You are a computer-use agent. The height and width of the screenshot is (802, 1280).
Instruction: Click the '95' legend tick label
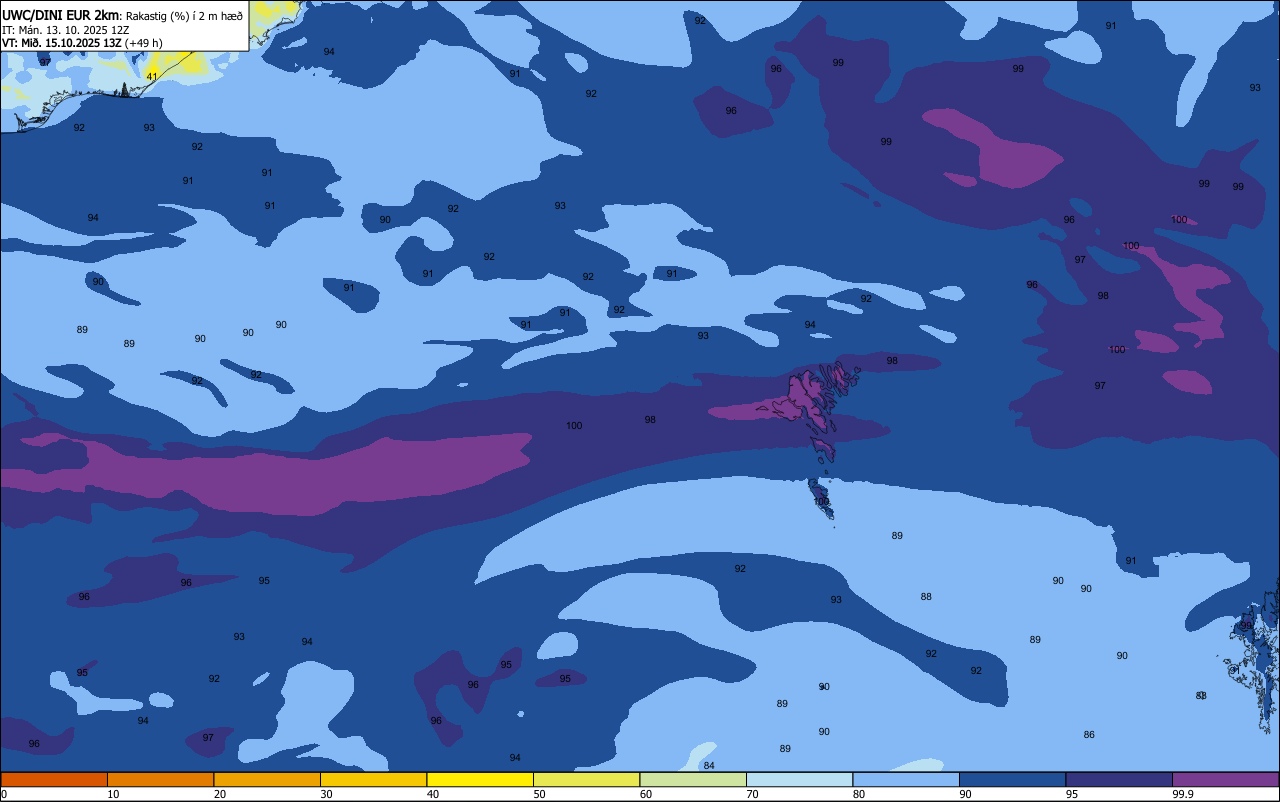pos(1072,794)
